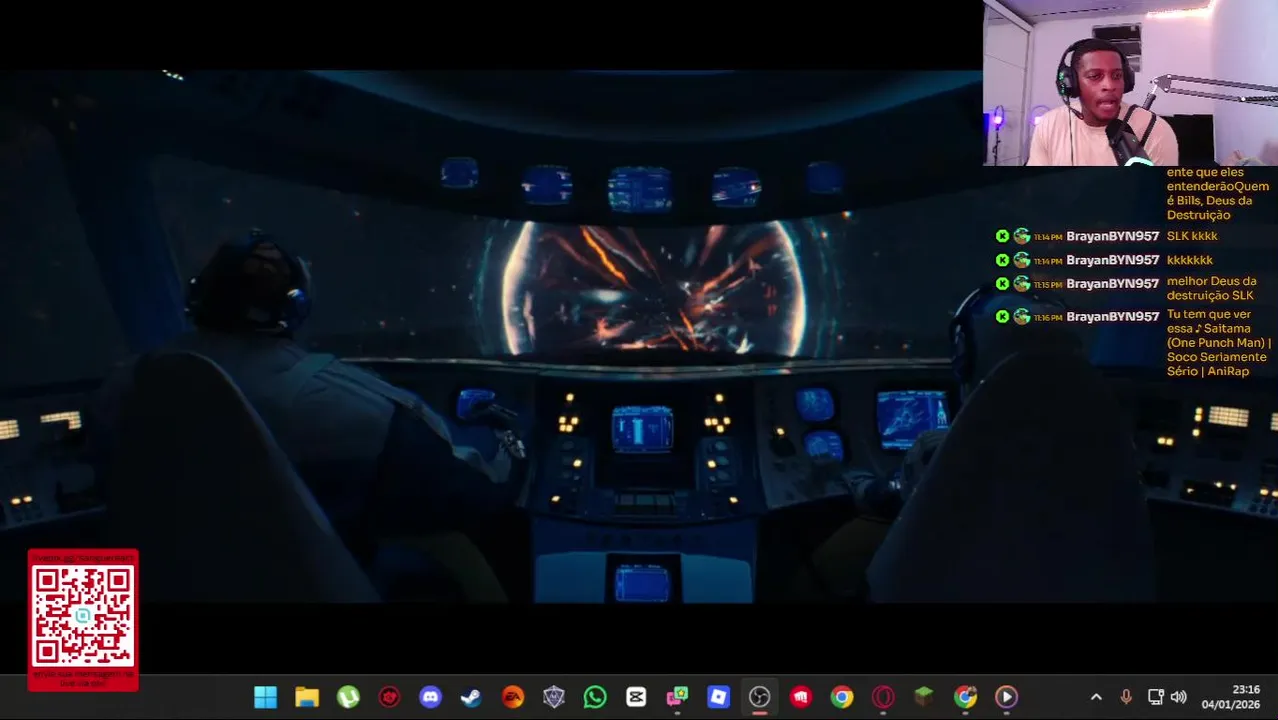Open the red circular app beside uTorrent
The image size is (1278, 720).
389,697
